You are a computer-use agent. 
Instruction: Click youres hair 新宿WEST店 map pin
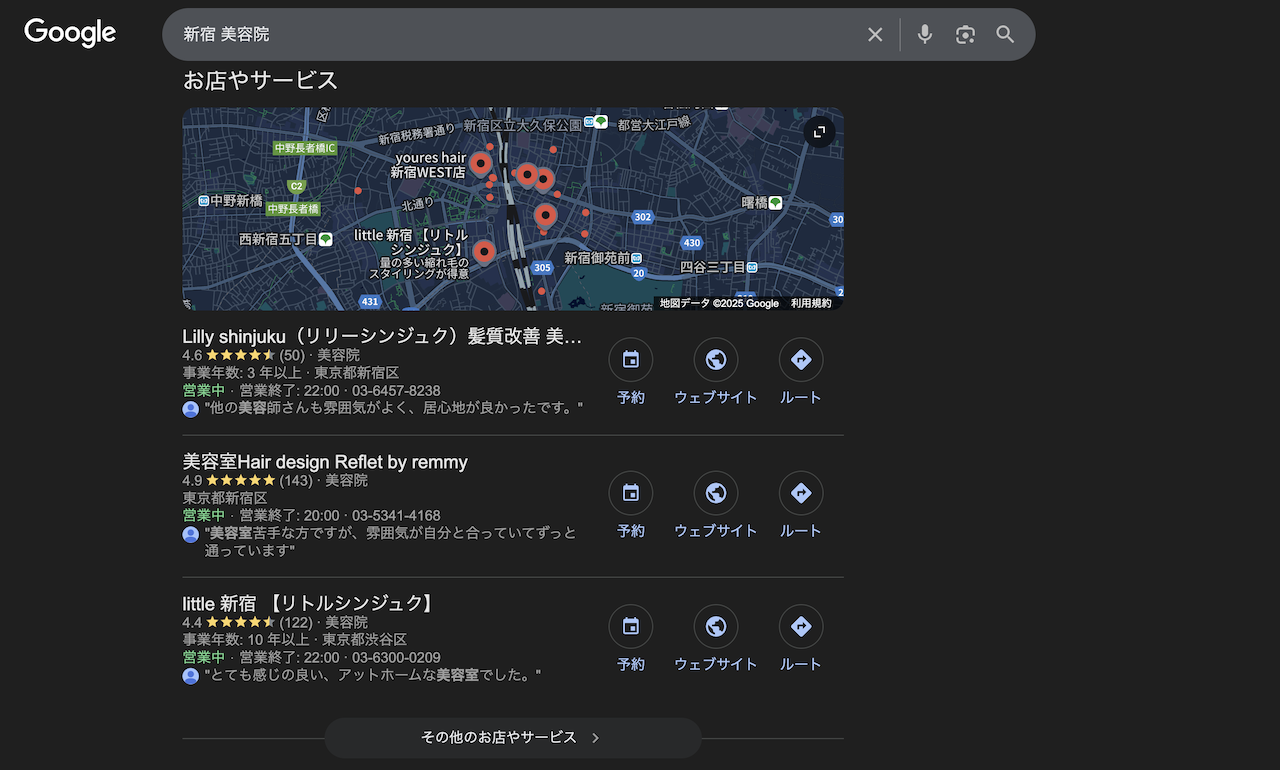click(481, 163)
